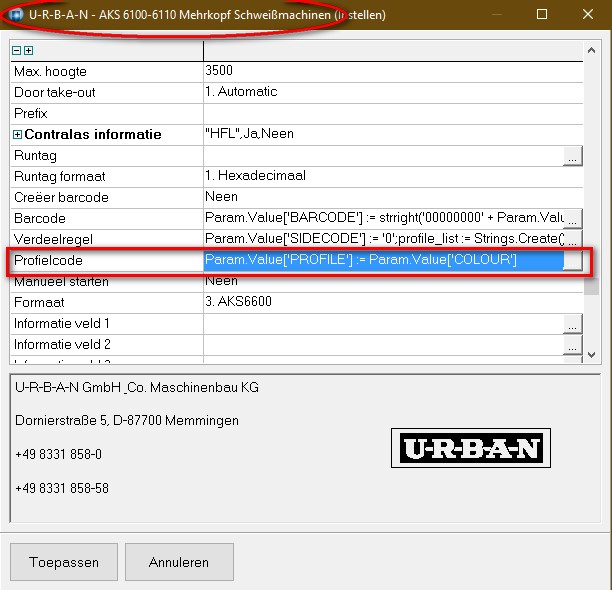Click the Dornierstraße 5 address text
This screenshot has width=612, height=590.
pyautogui.click(x=127, y=421)
